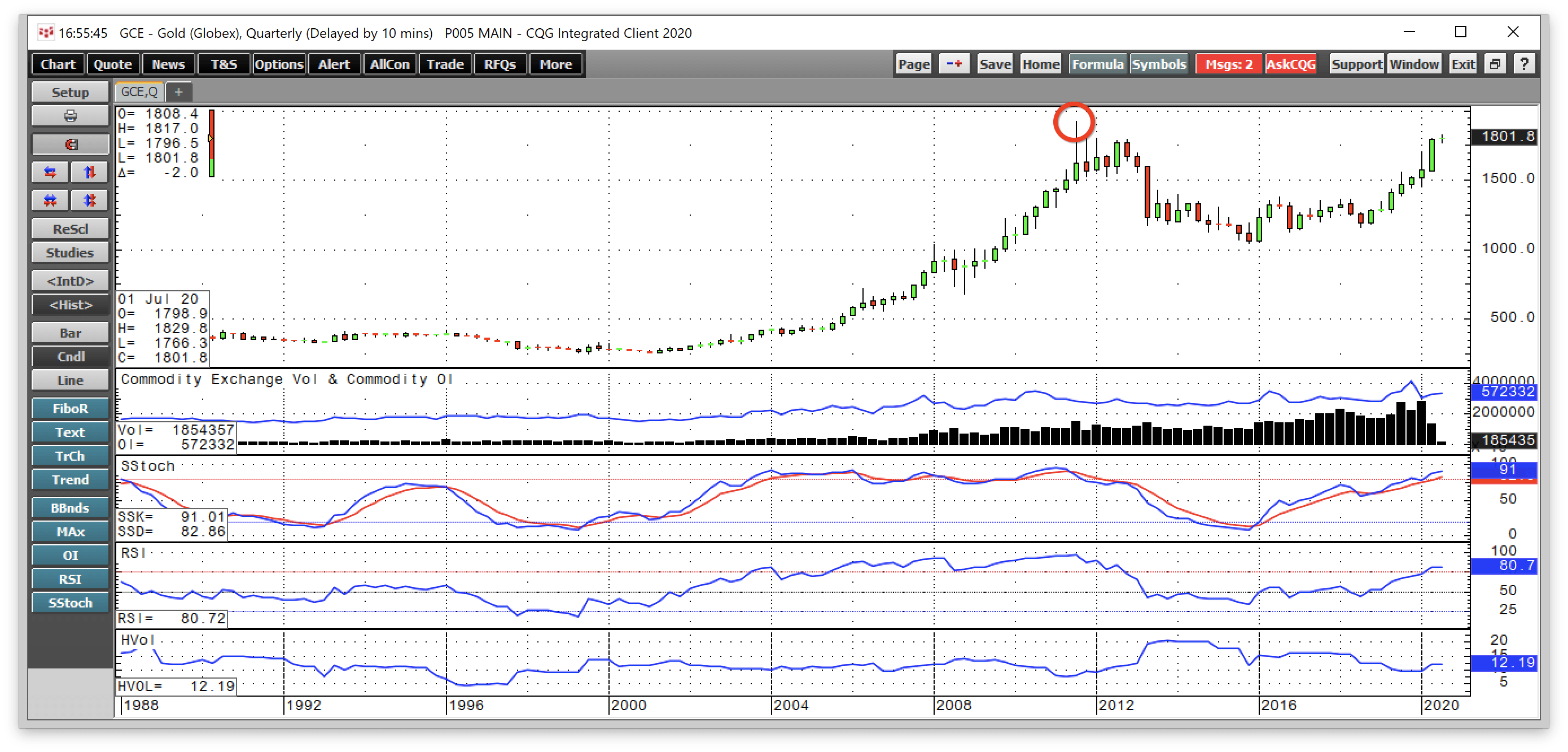This screenshot has width=1568, height=752.
Task: Toggle the magnet snap button
Action: (x=70, y=145)
